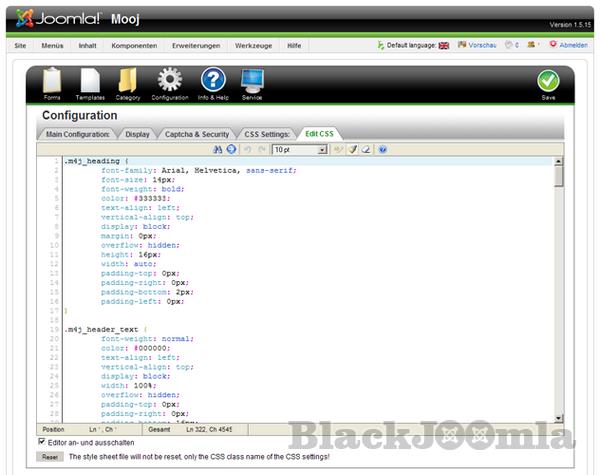Click the Configuration gear icon
This screenshot has height=475, width=600.
click(170, 82)
